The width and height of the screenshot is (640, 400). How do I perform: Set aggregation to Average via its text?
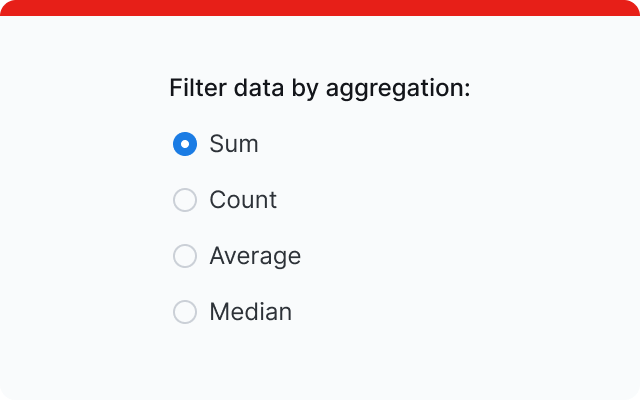255,256
